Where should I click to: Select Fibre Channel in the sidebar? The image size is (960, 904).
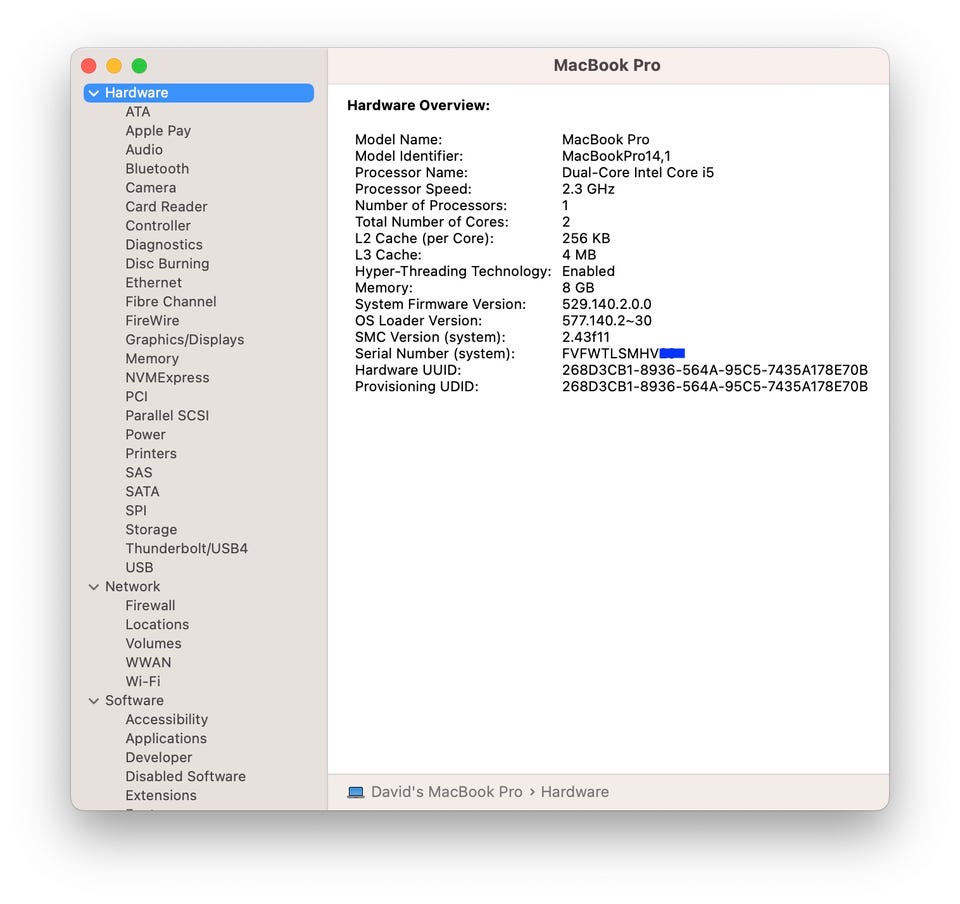pos(171,302)
